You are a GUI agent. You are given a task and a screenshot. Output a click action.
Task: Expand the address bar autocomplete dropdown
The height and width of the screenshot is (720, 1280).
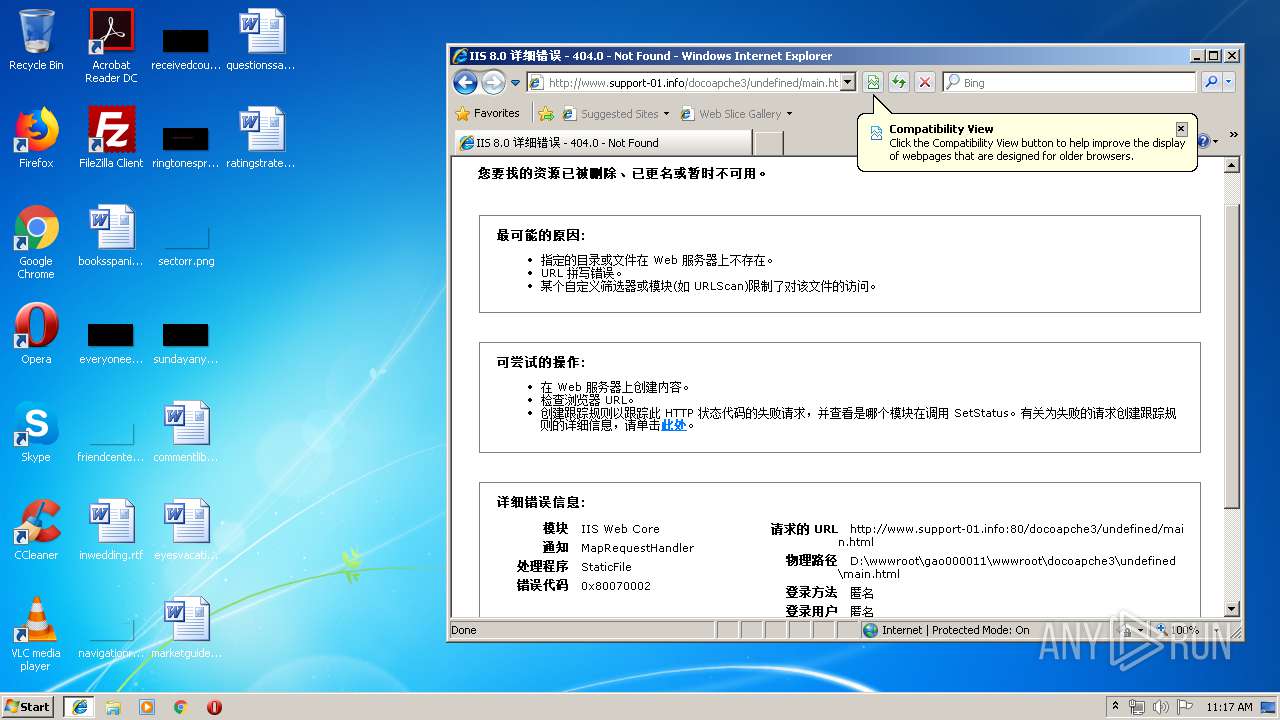click(x=848, y=83)
